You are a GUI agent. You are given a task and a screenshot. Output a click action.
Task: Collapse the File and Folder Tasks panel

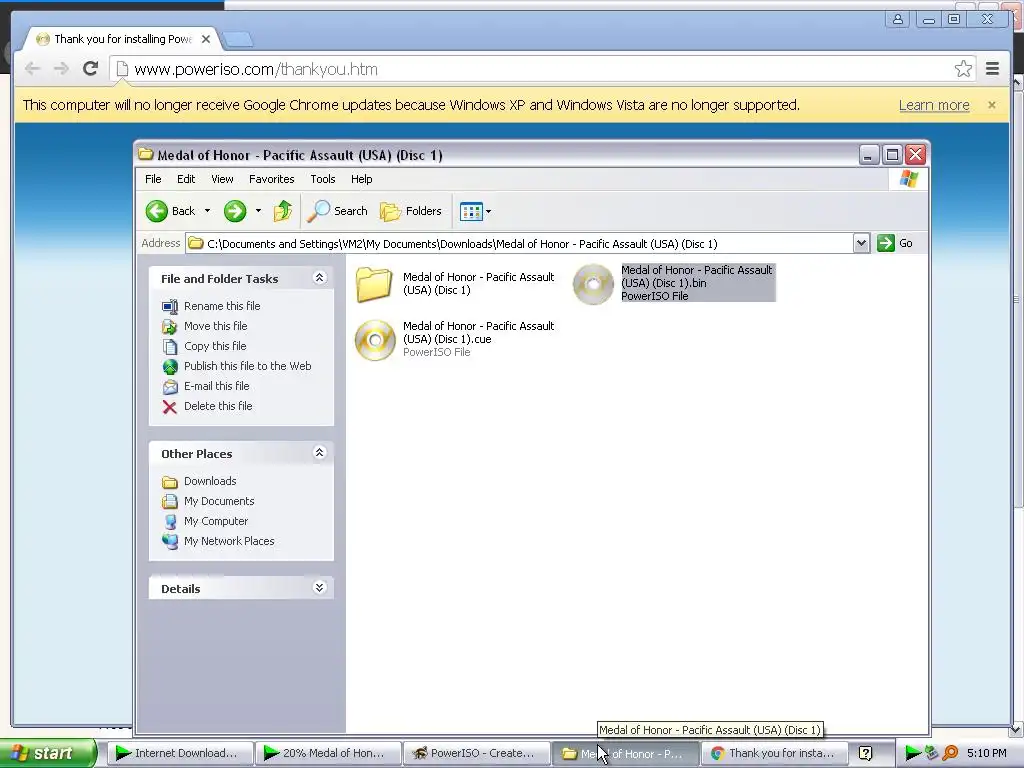[x=319, y=278]
